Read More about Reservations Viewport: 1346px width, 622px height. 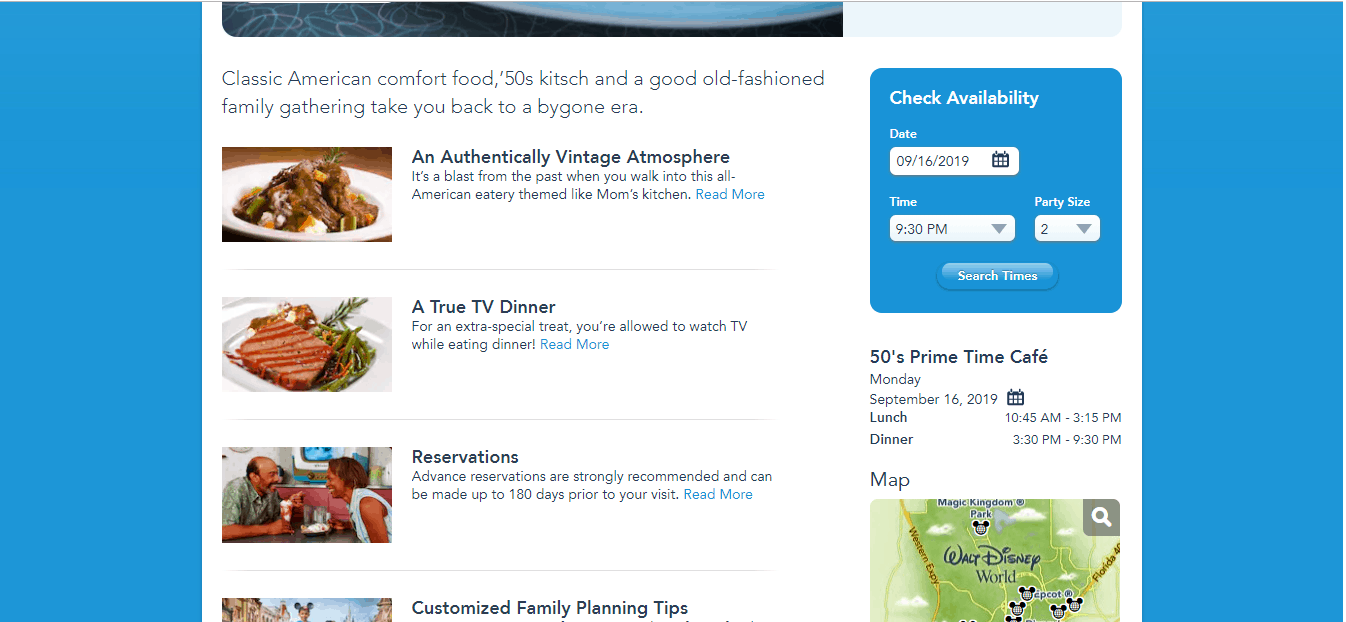click(x=718, y=494)
